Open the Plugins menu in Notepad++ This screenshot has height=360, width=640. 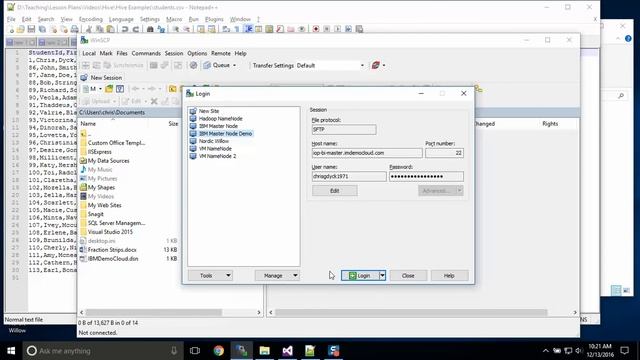(x=214, y=19)
